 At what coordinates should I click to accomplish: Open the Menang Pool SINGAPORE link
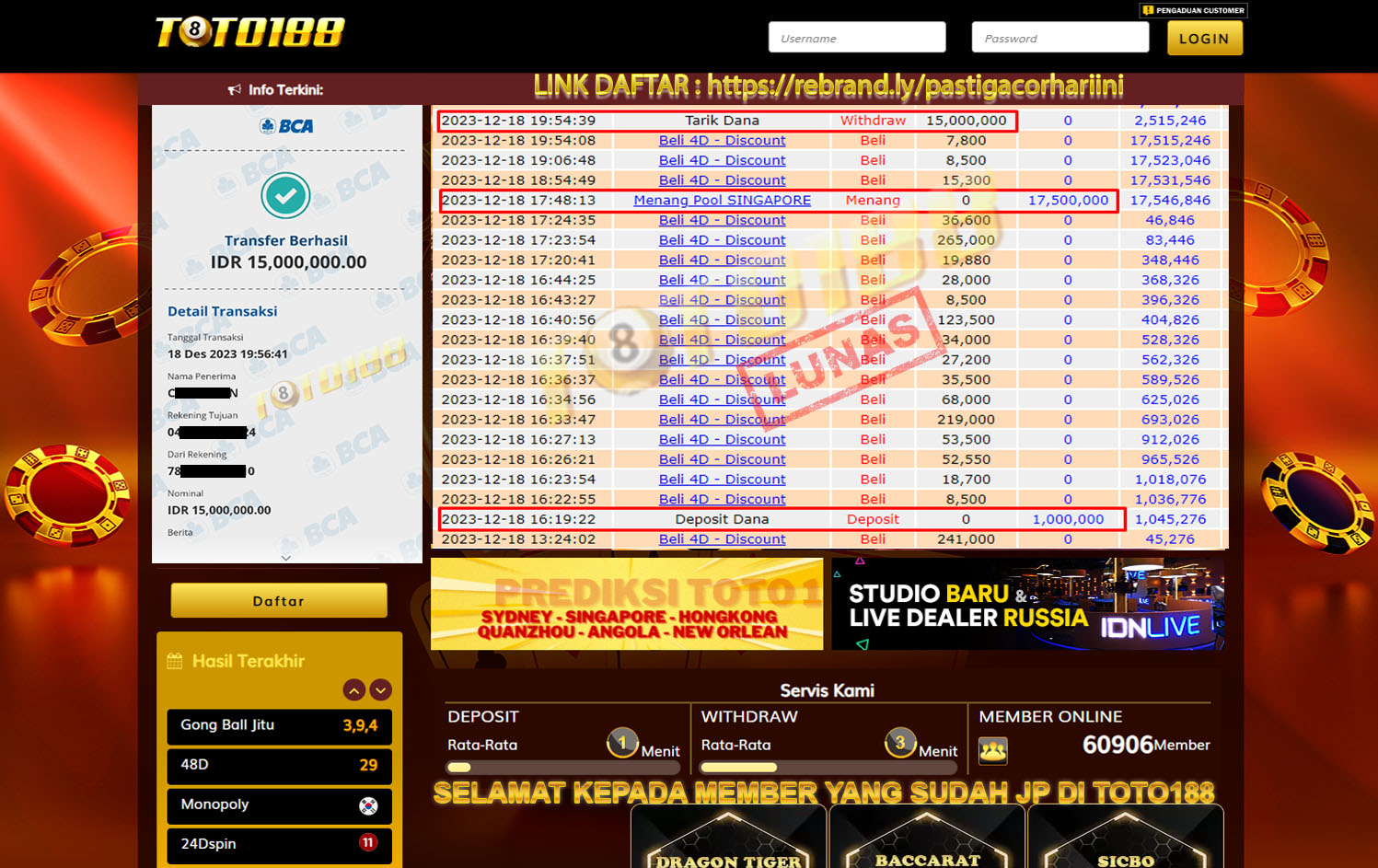(x=723, y=200)
